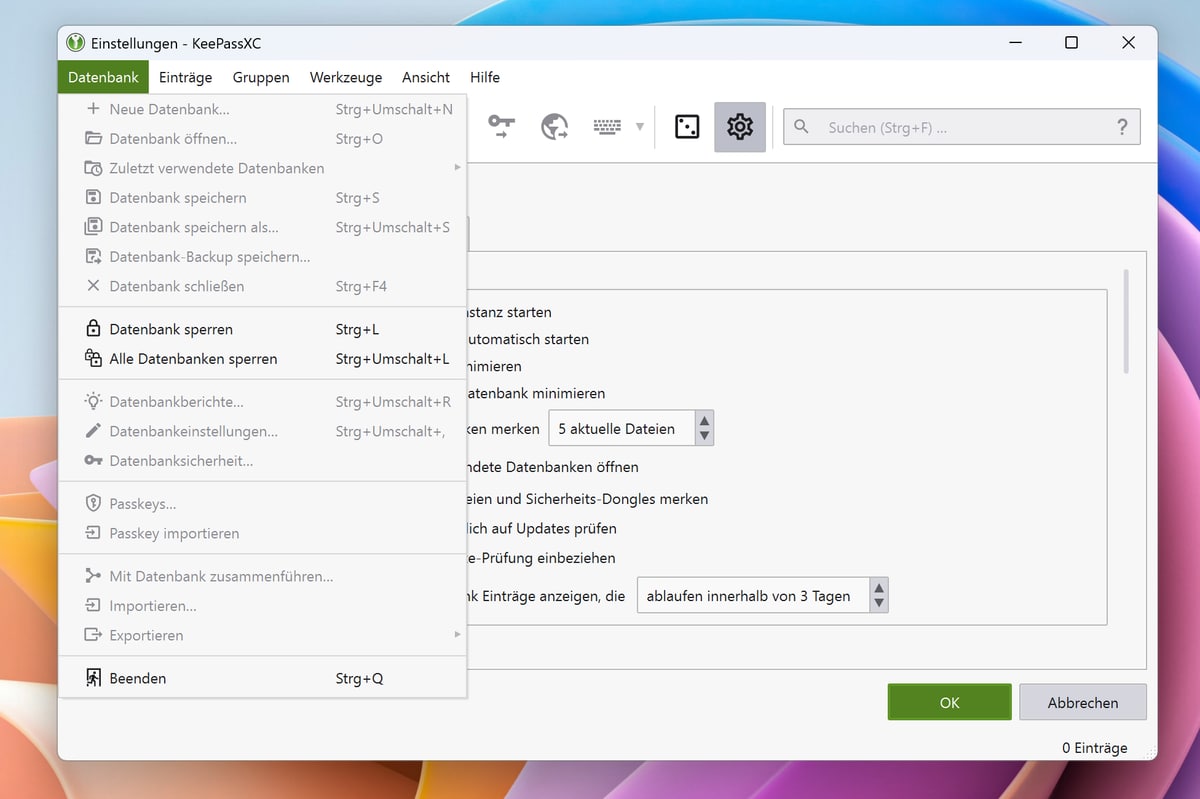Open the password generator dice icon
This screenshot has height=799, width=1200.
point(687,127)
